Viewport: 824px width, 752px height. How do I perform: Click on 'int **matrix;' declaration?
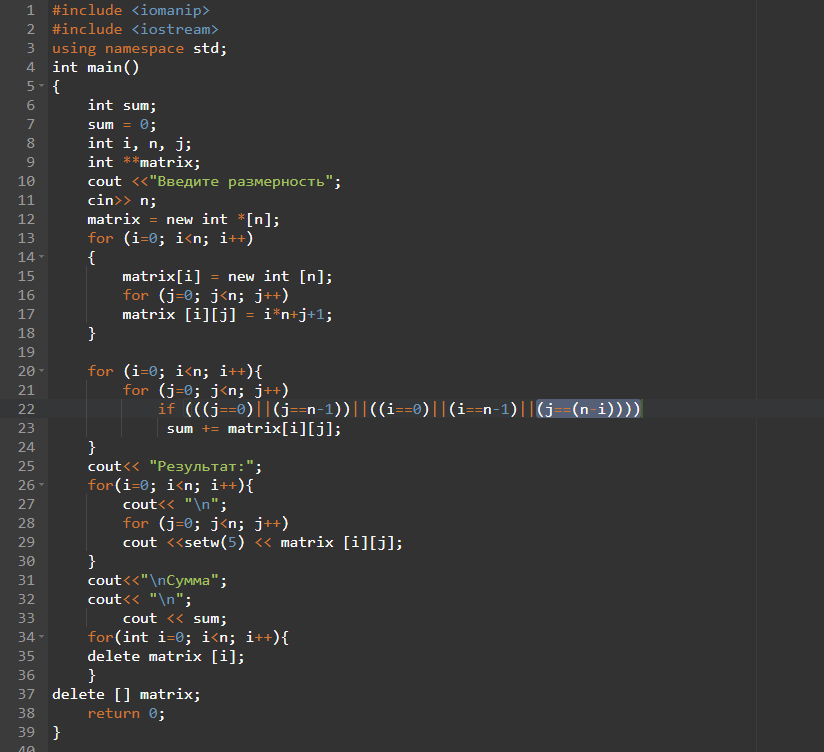[144, 162]
